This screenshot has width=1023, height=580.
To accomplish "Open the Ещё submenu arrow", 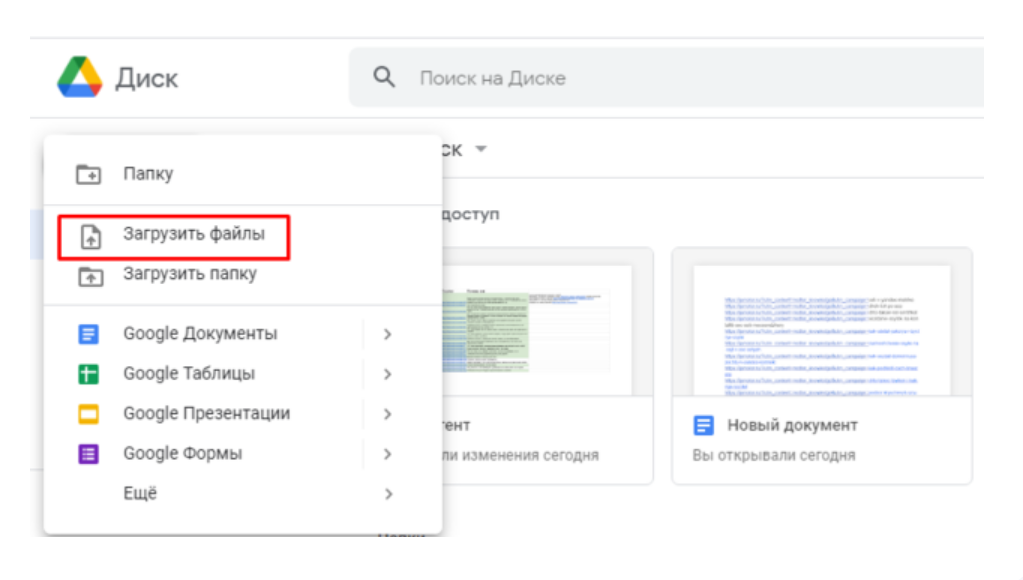I will pyautogui.click(x=388, y=494).
